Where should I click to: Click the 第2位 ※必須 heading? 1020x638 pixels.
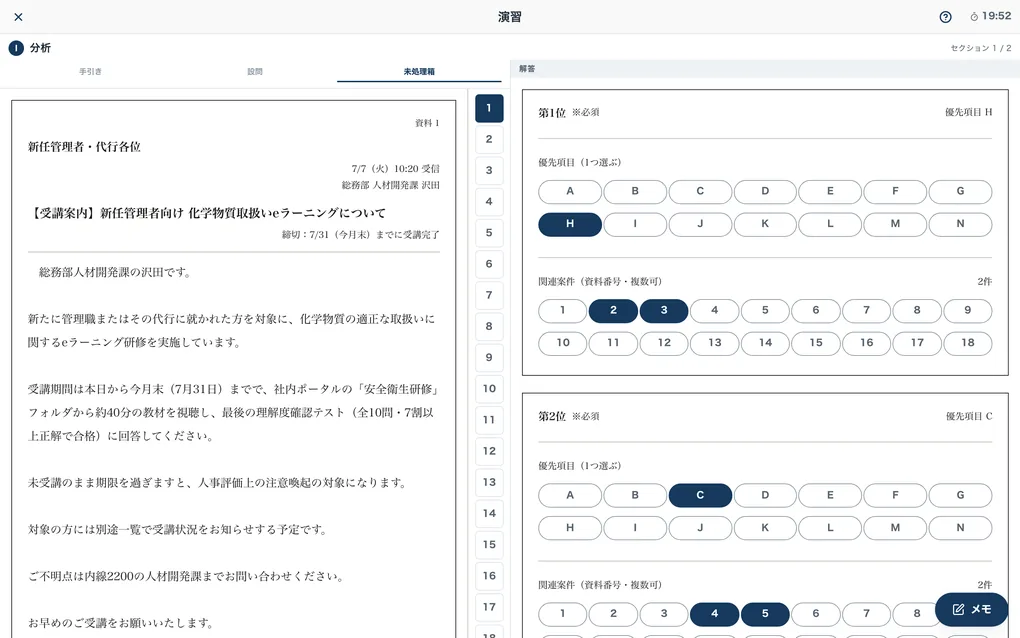click(569, 417)
